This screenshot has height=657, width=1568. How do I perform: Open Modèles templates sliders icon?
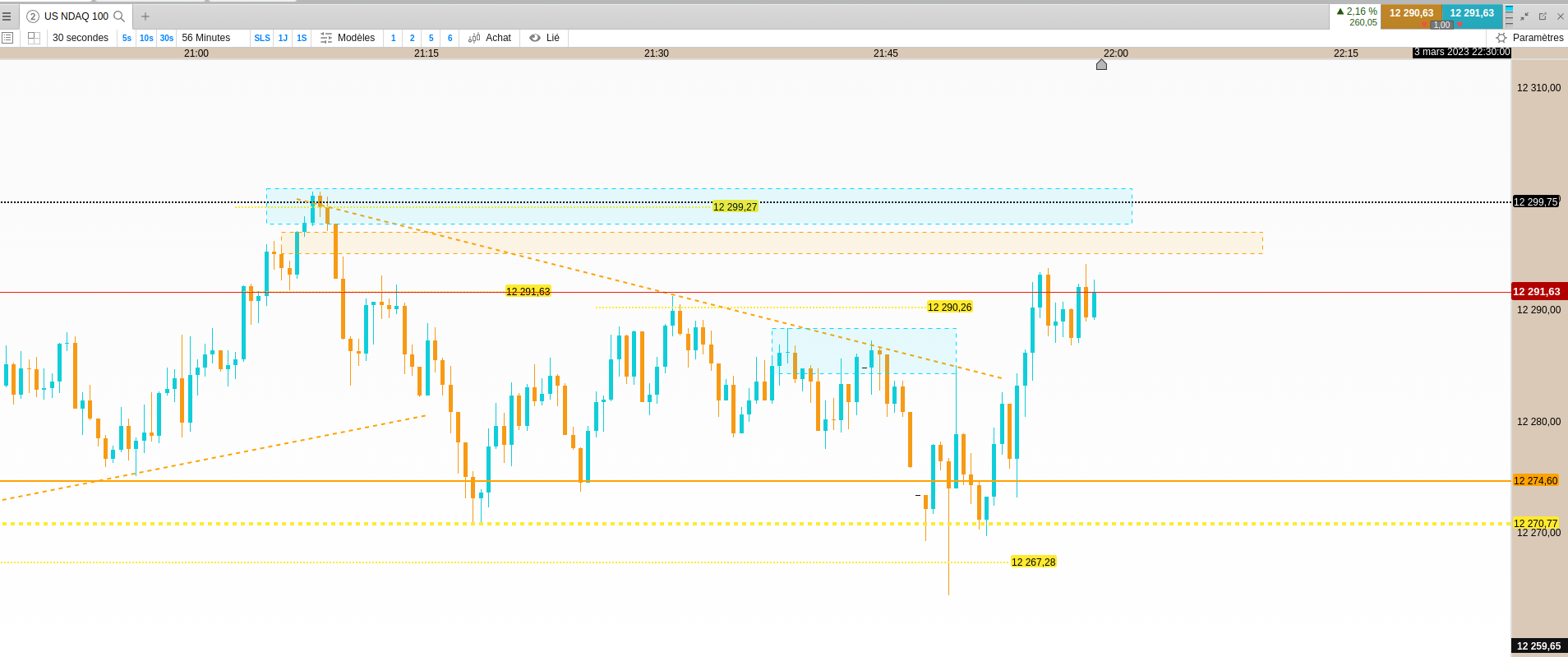[326, 38]
